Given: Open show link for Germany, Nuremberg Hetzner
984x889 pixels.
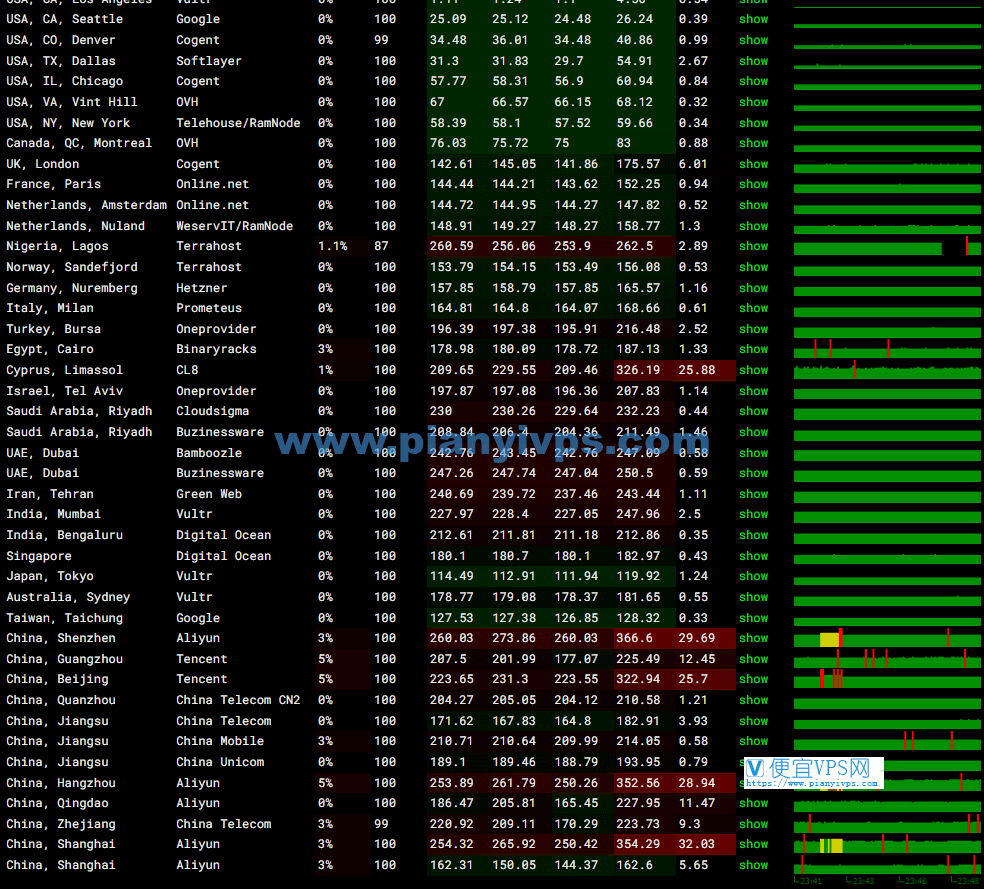Looking at the screenshot, I should [753, 288].
